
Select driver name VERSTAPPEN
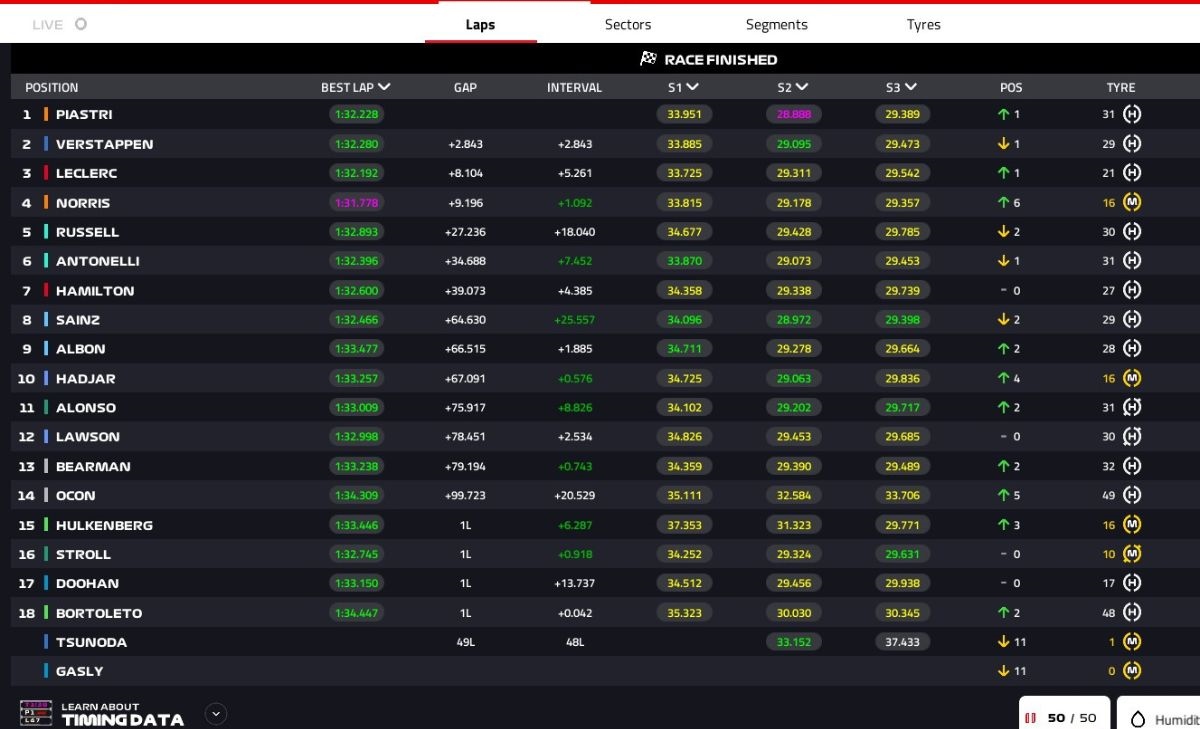pos(104,144)
